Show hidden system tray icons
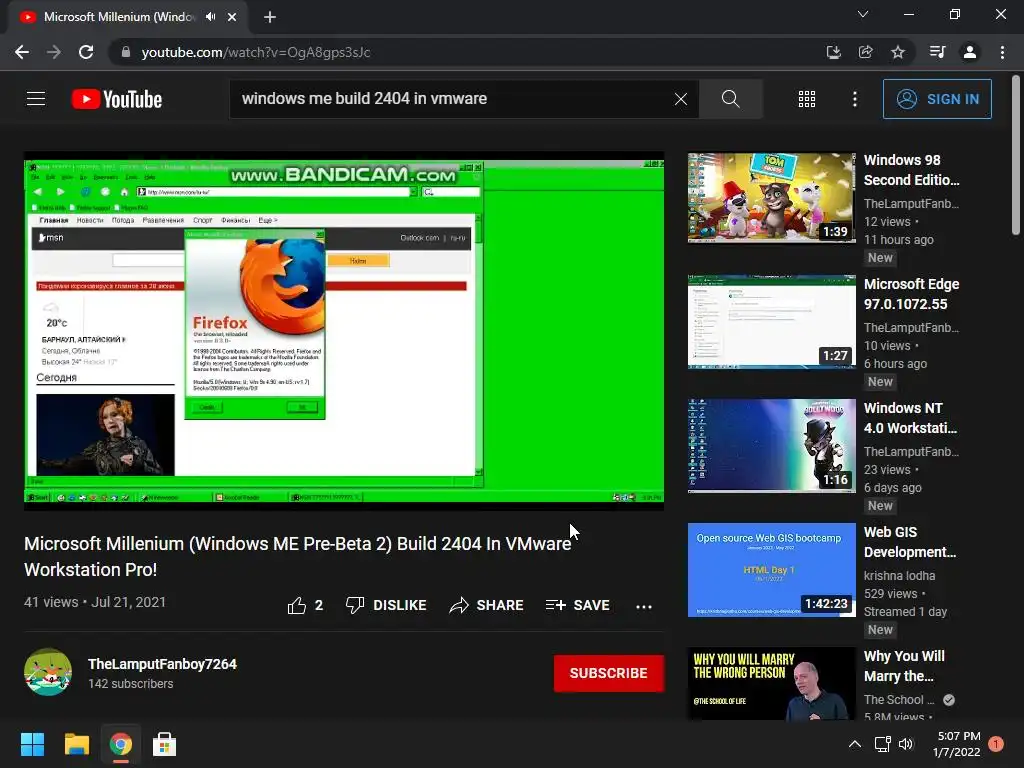 point(854,744)
